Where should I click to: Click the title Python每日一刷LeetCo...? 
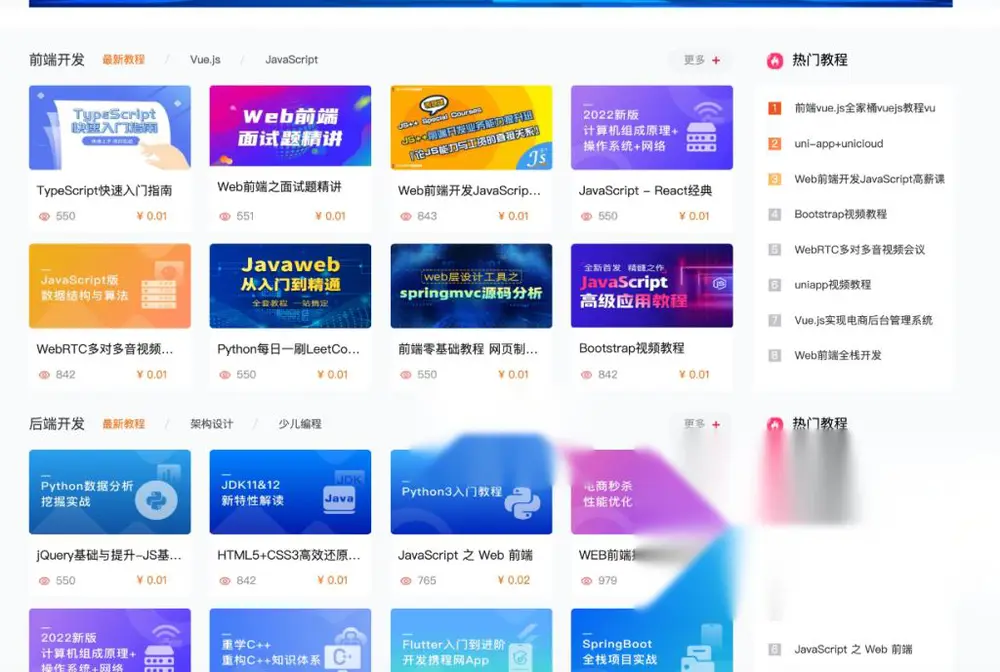[x=288, y=349]
